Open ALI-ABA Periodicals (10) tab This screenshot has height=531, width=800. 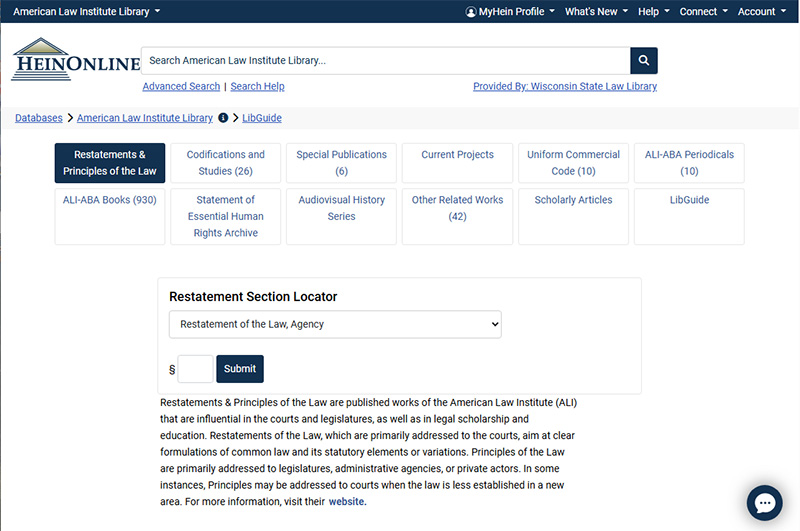tap(689, 163)
